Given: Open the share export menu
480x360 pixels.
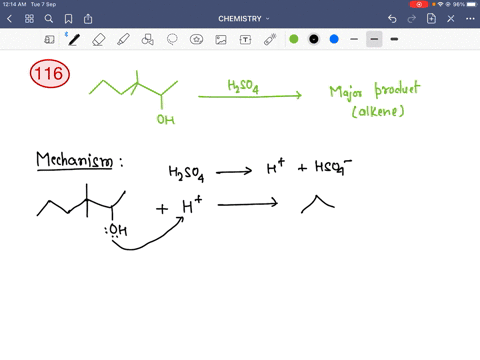Looking at the screenshot, I should click(x=88, y=19).
